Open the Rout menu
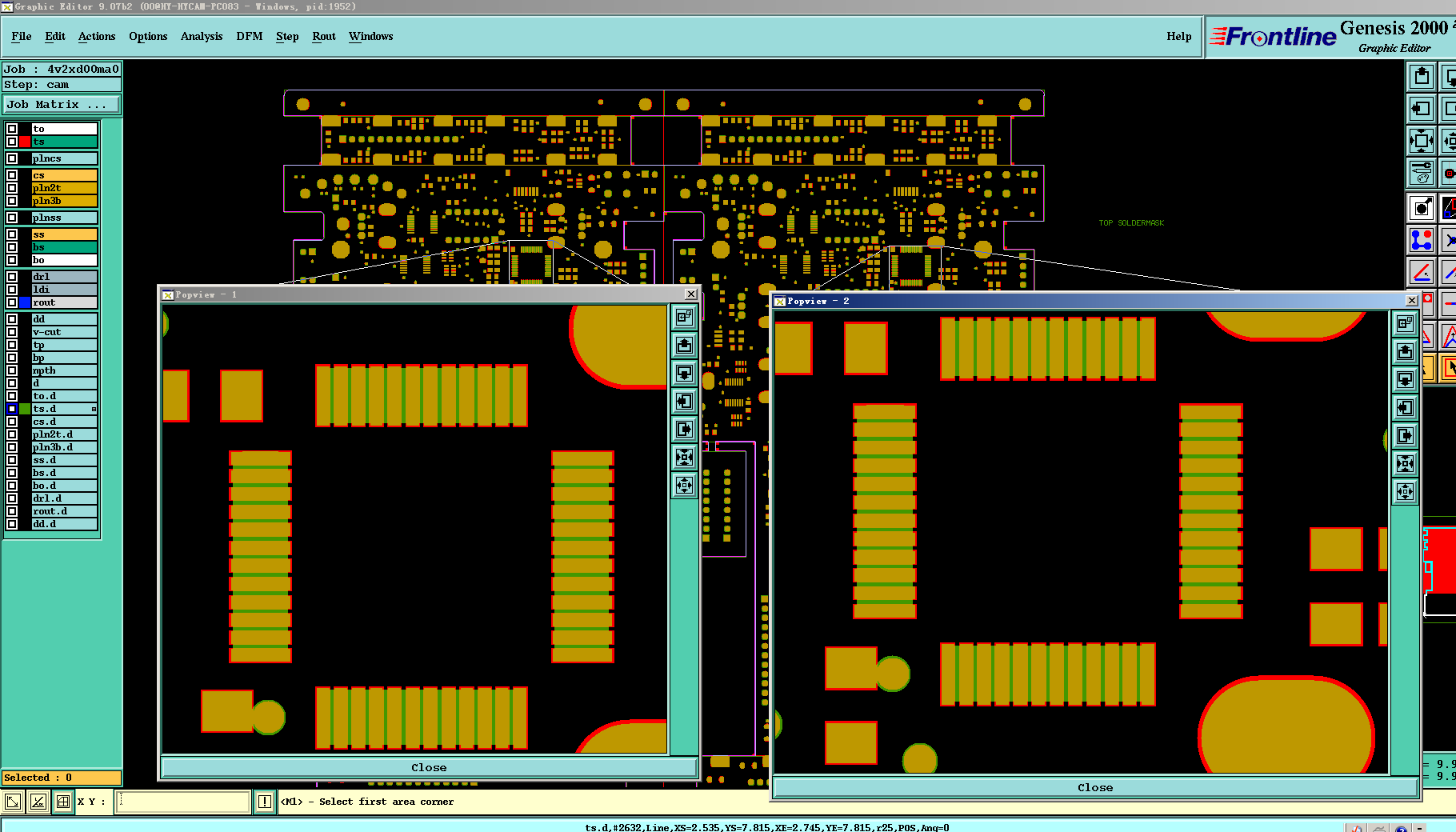The height and width of the screenshot is (832, 1456). (x=324, y=36)
